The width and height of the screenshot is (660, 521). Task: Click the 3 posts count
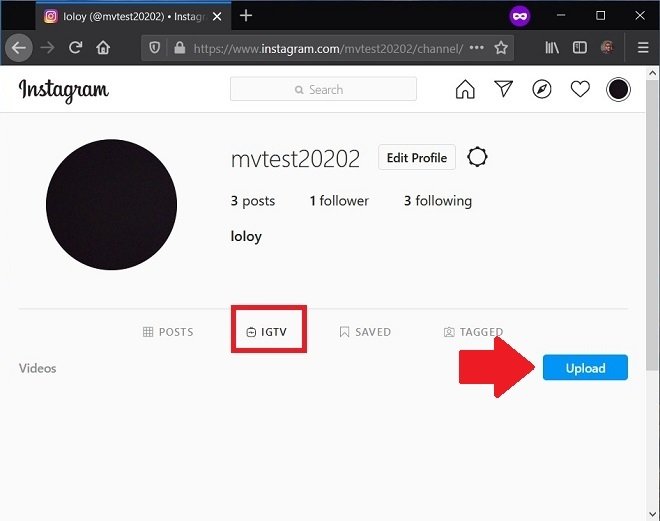(x=253, y=201)
